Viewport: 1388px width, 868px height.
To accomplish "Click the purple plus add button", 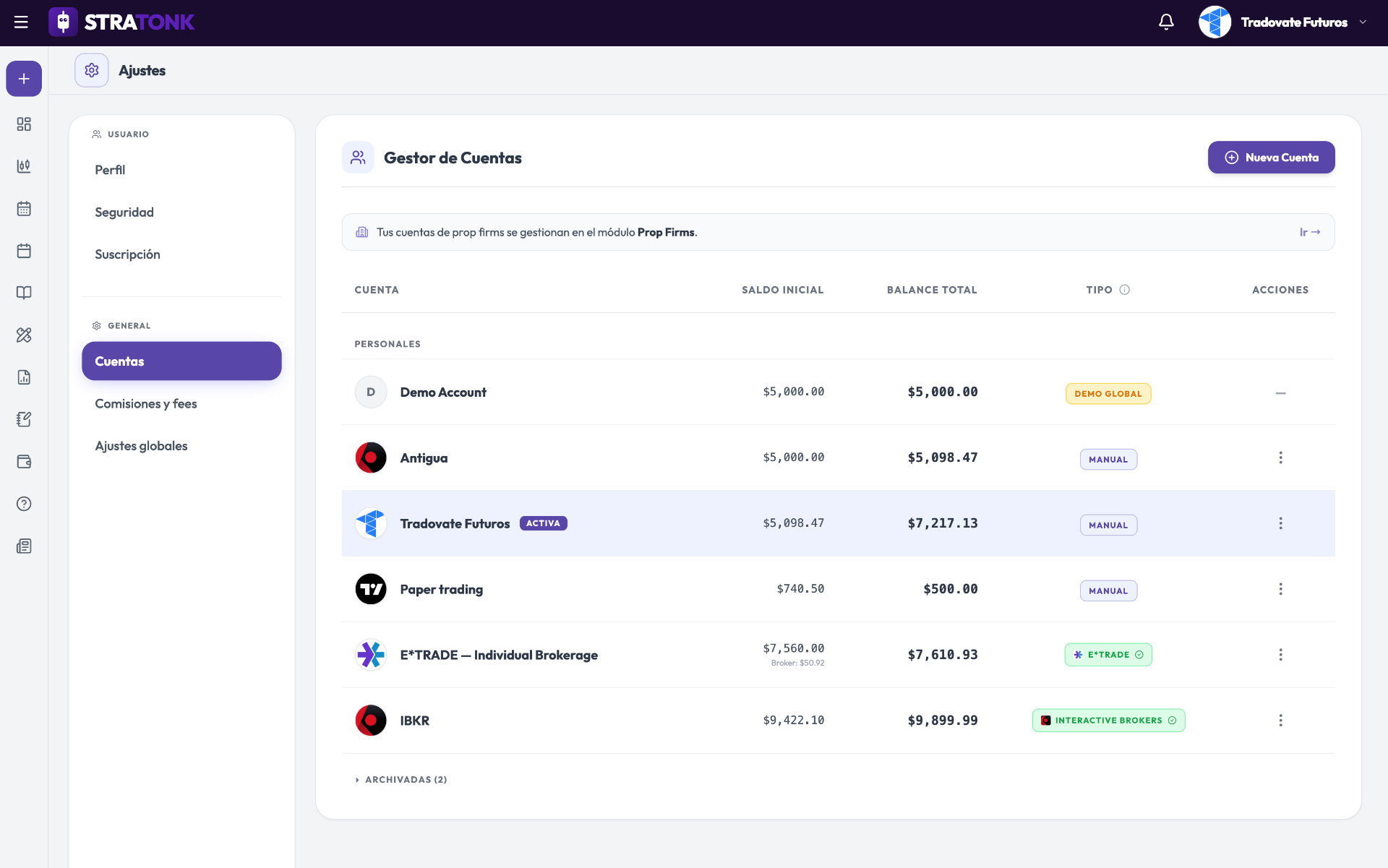I will (24, 79).
